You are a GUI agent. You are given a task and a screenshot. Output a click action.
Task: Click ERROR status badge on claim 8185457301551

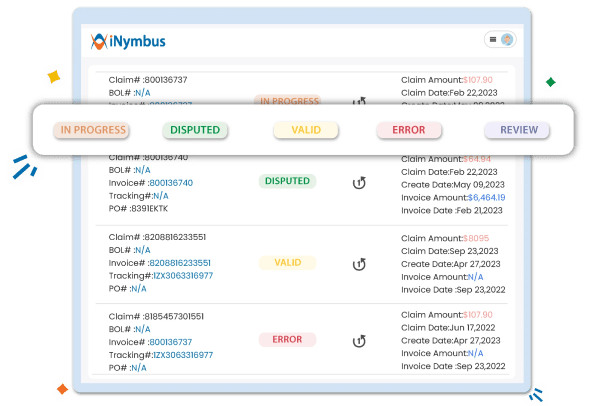click(x=287, y=339)
